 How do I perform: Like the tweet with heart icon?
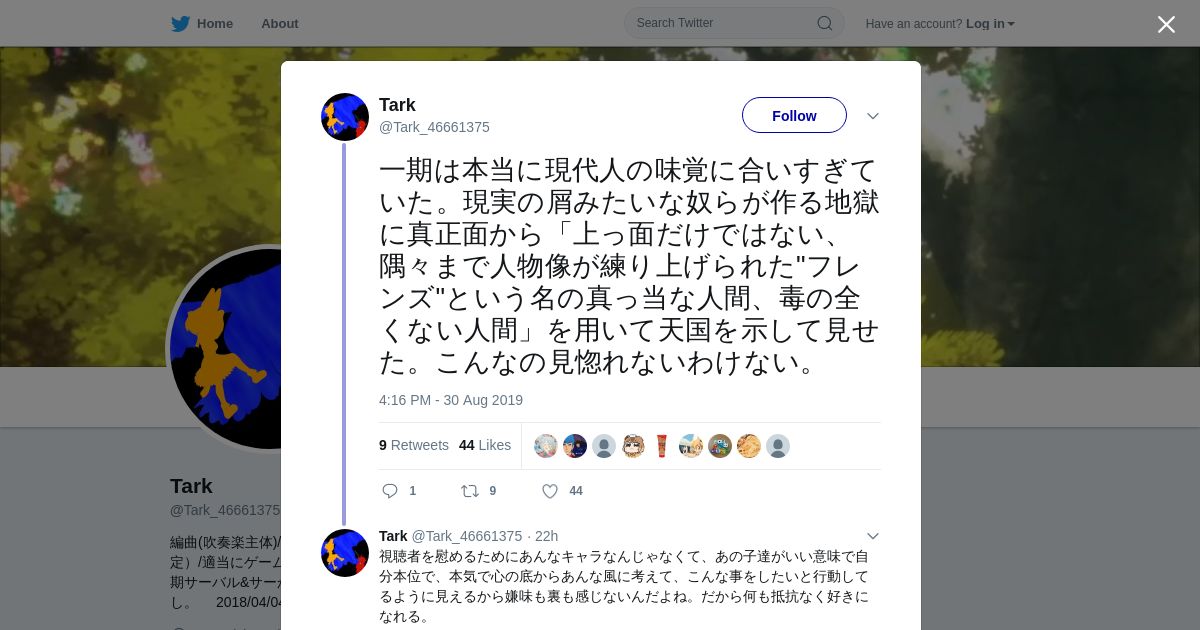[x=550, y=491]
